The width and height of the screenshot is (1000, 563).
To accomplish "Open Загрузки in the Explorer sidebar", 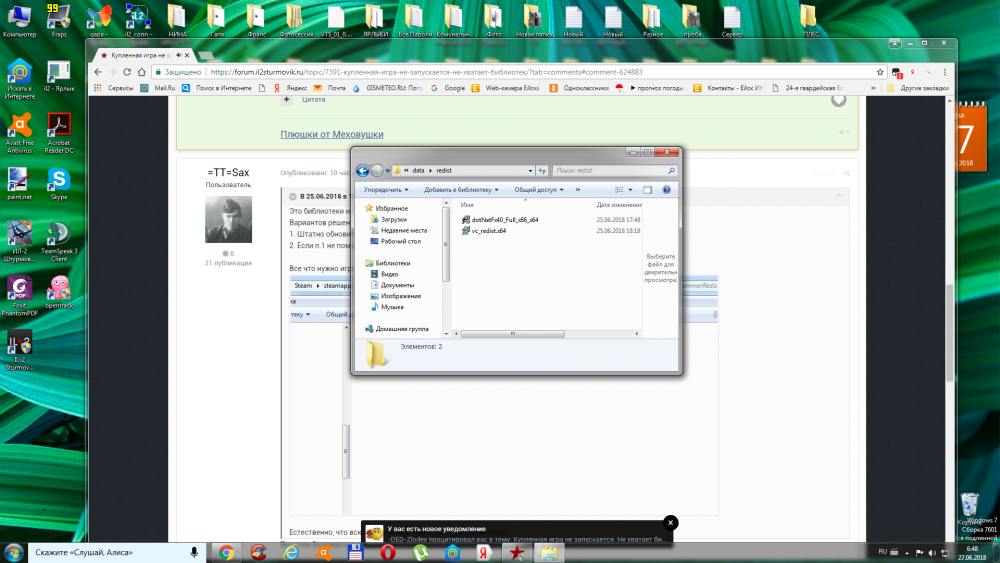I will [393, 219].
